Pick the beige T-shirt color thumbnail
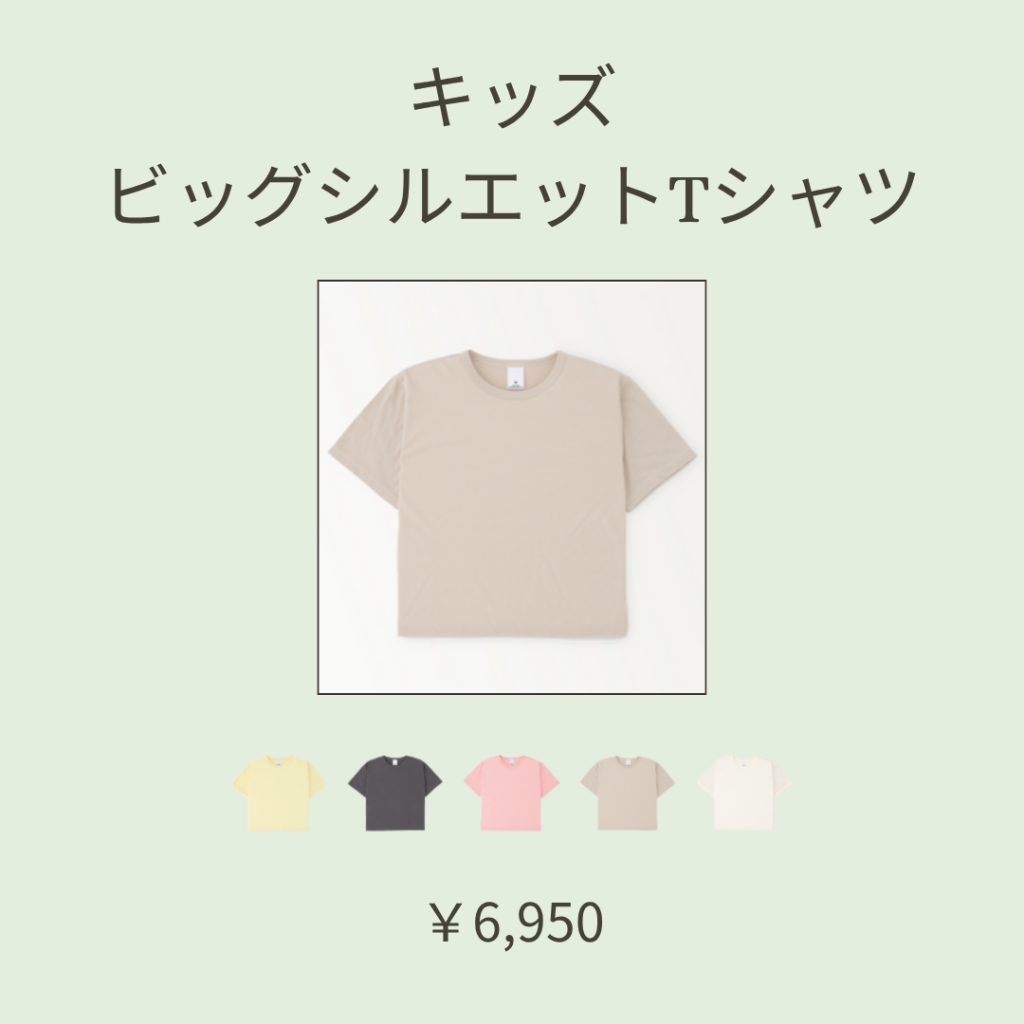The width and height of the screenshot is (1024, 1024). pyautogui.click(x=628, y=793)
